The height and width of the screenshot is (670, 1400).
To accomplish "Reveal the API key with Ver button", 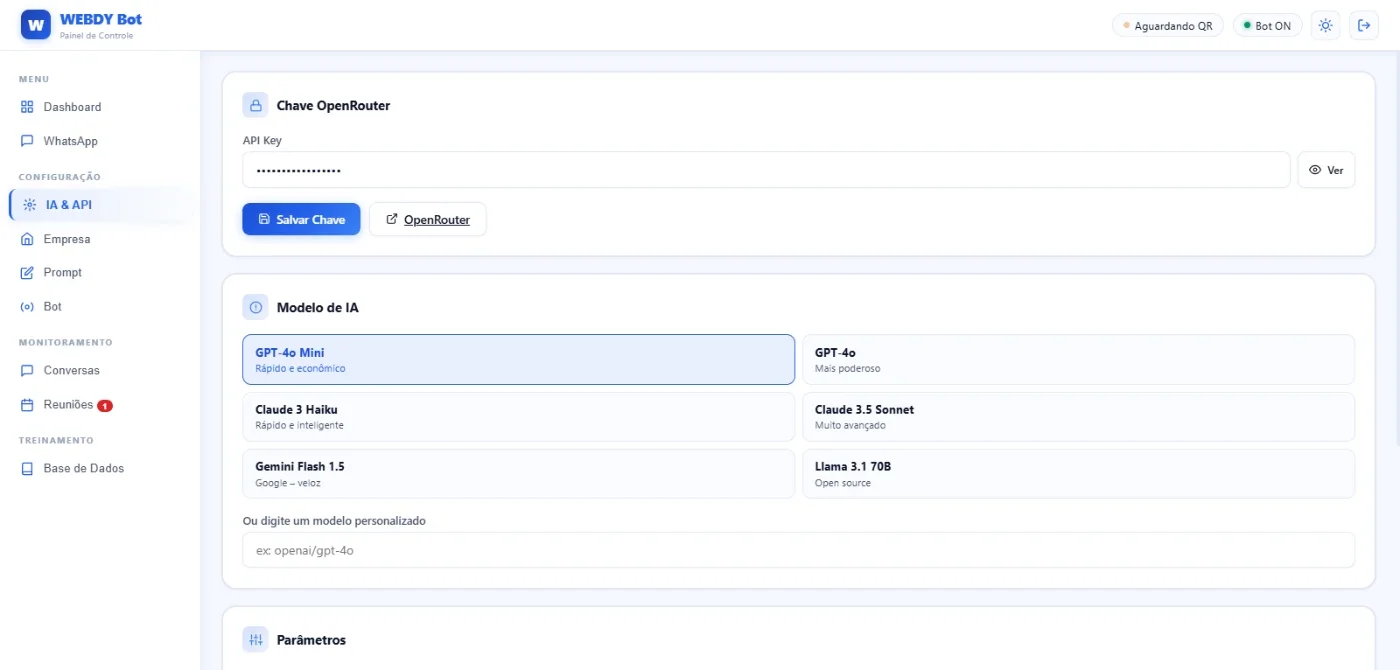I will 1326,170.
